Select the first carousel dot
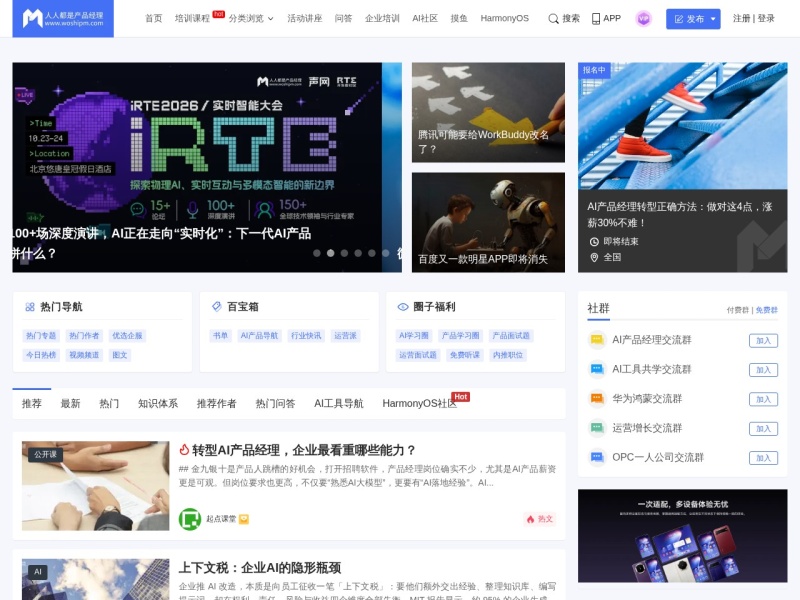Viewport: 800px width, 600px height. (317, 253)
